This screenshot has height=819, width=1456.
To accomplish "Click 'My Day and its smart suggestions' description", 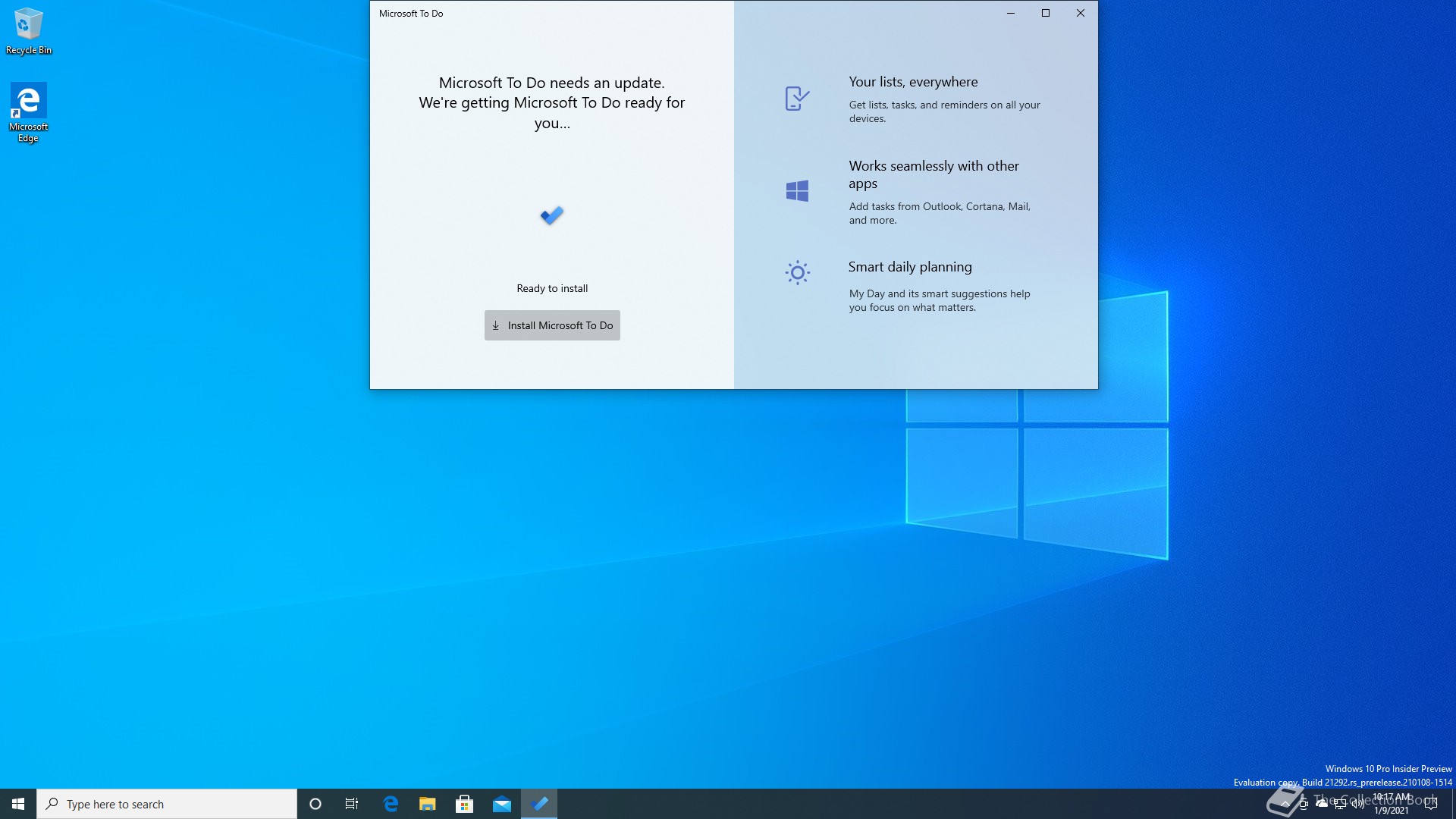I will tap(940, 300).
